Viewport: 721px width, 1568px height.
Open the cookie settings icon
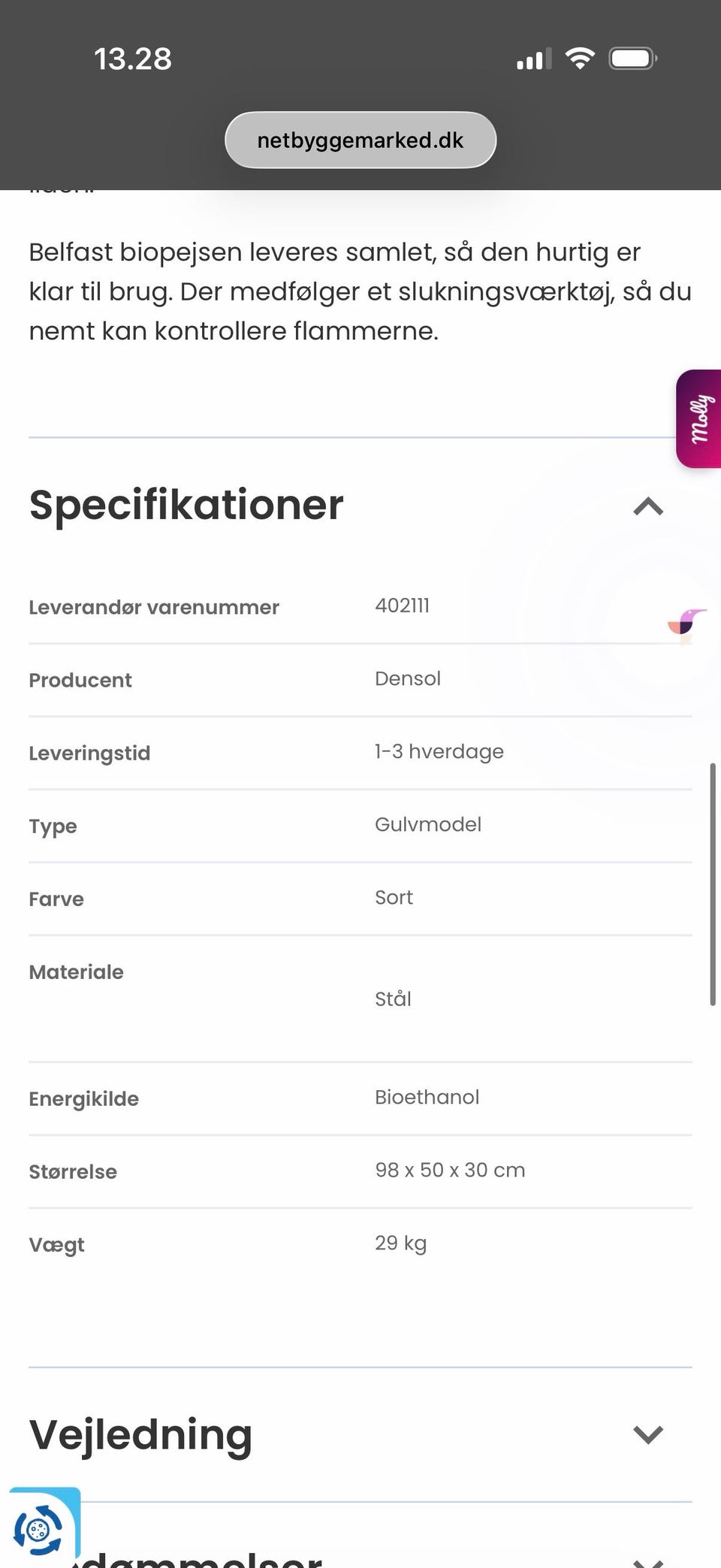click(x=39, y=1528)
